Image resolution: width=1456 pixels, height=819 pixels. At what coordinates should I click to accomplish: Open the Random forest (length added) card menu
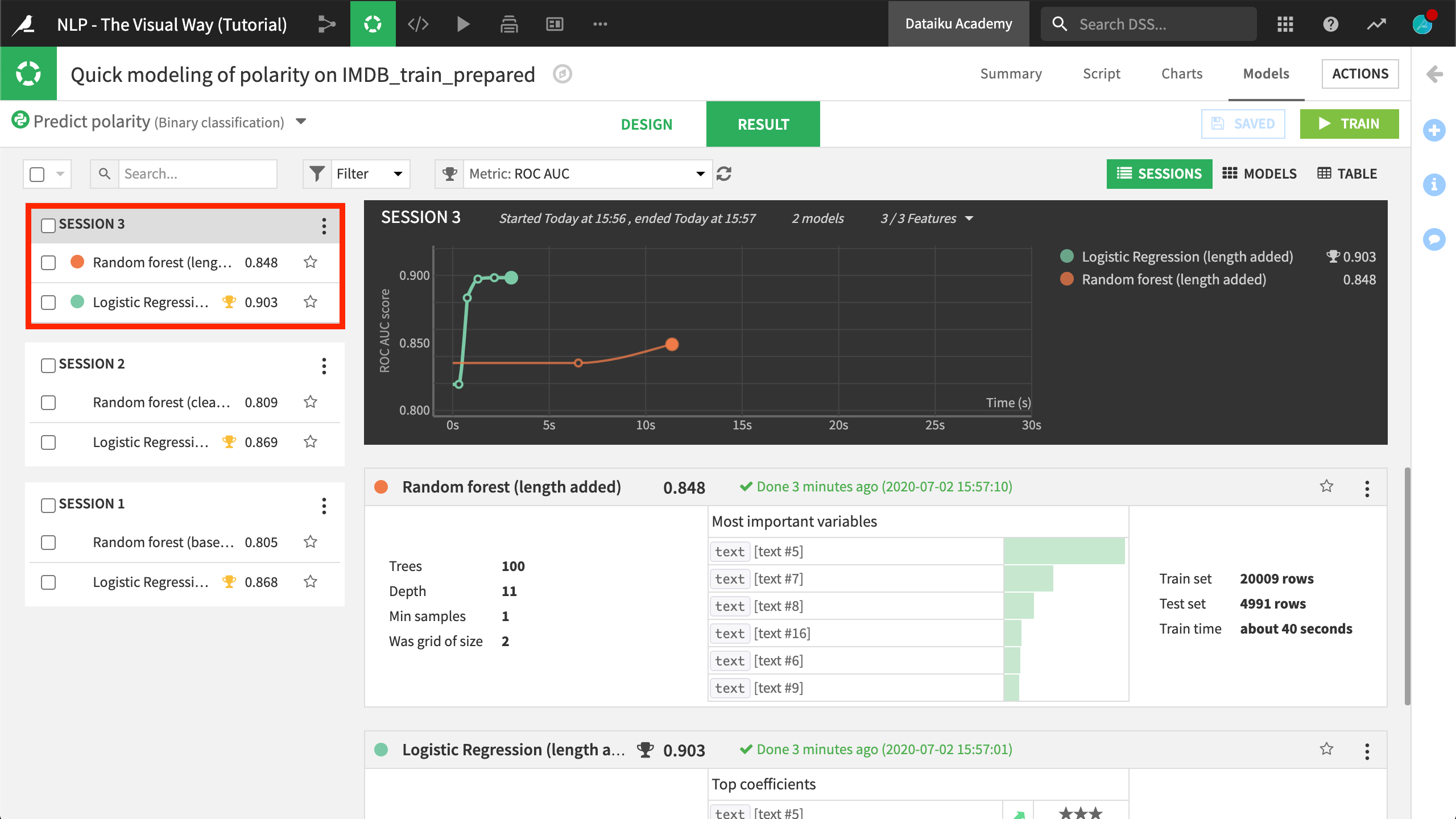tap(1367, 489)
